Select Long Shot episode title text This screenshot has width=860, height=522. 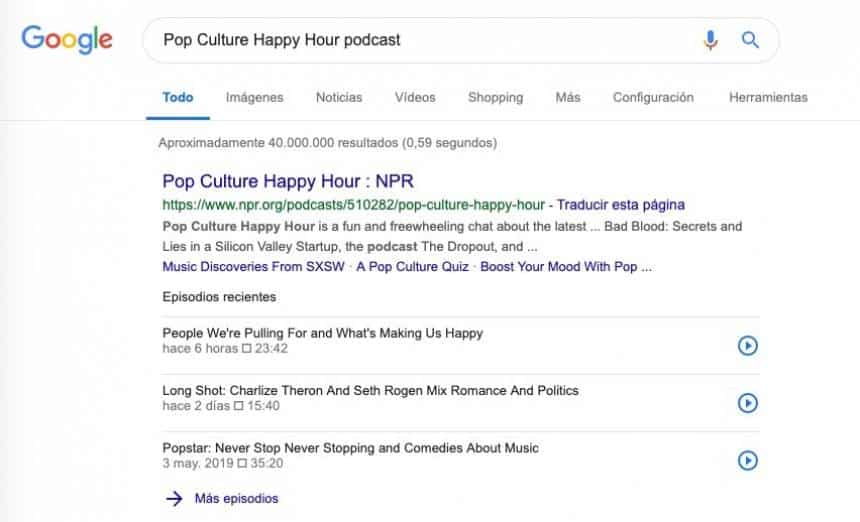click(x=370, y=390)
